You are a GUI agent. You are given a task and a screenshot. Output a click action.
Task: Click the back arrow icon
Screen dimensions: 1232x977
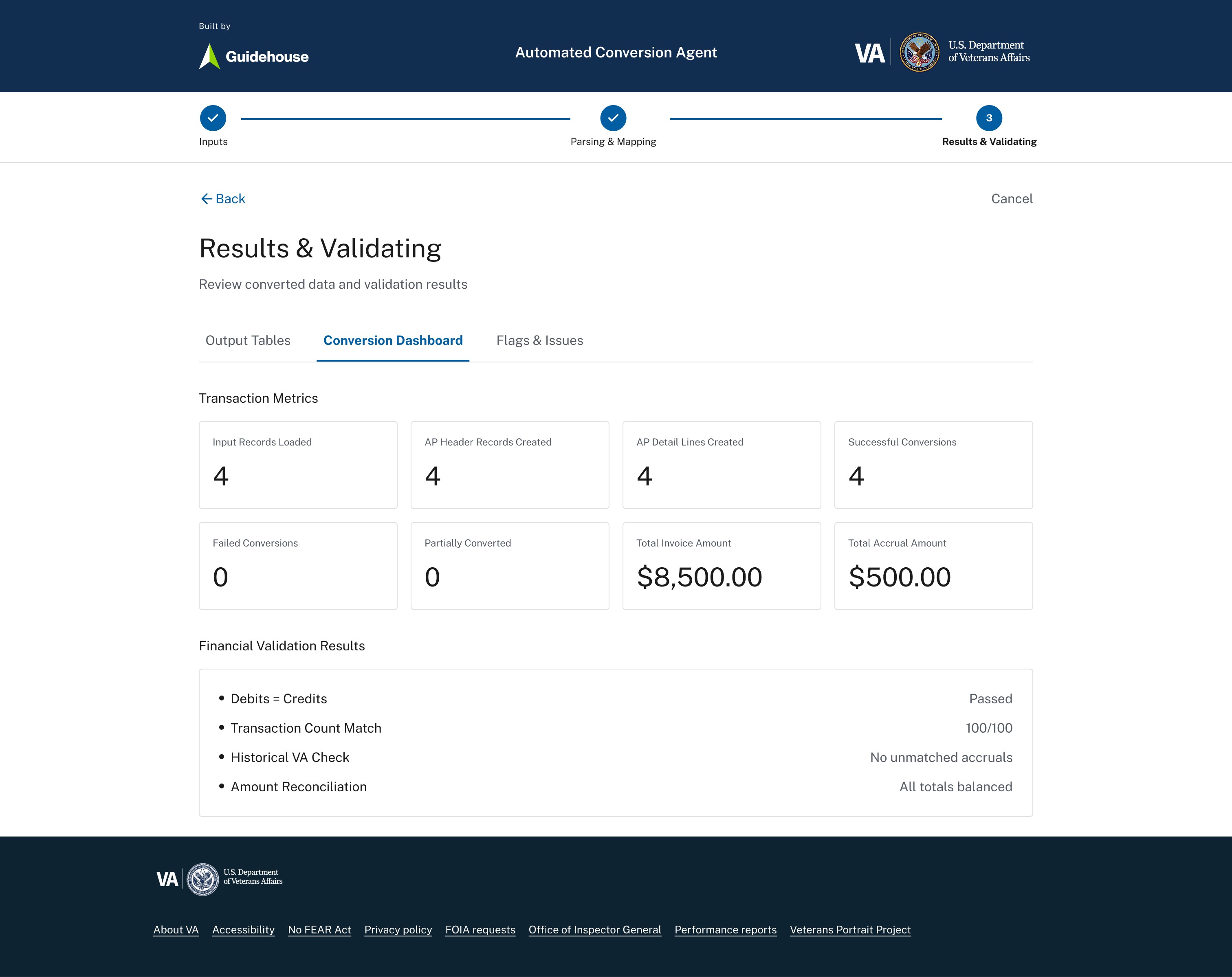point(206,199)
